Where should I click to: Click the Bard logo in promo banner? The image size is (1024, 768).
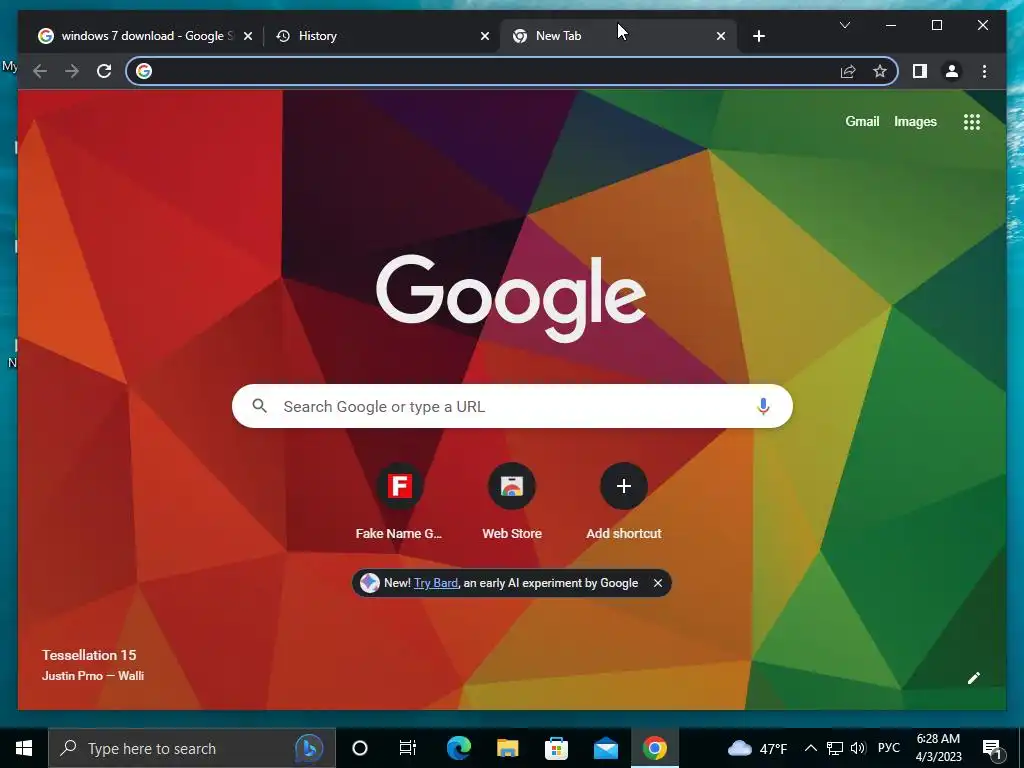point(370,583)
